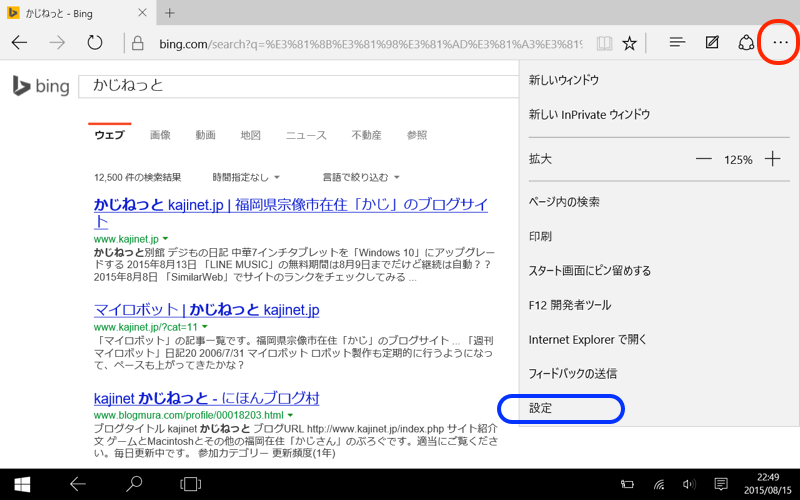Expand the 時間指定なし filter dropdown

(241, 177)
